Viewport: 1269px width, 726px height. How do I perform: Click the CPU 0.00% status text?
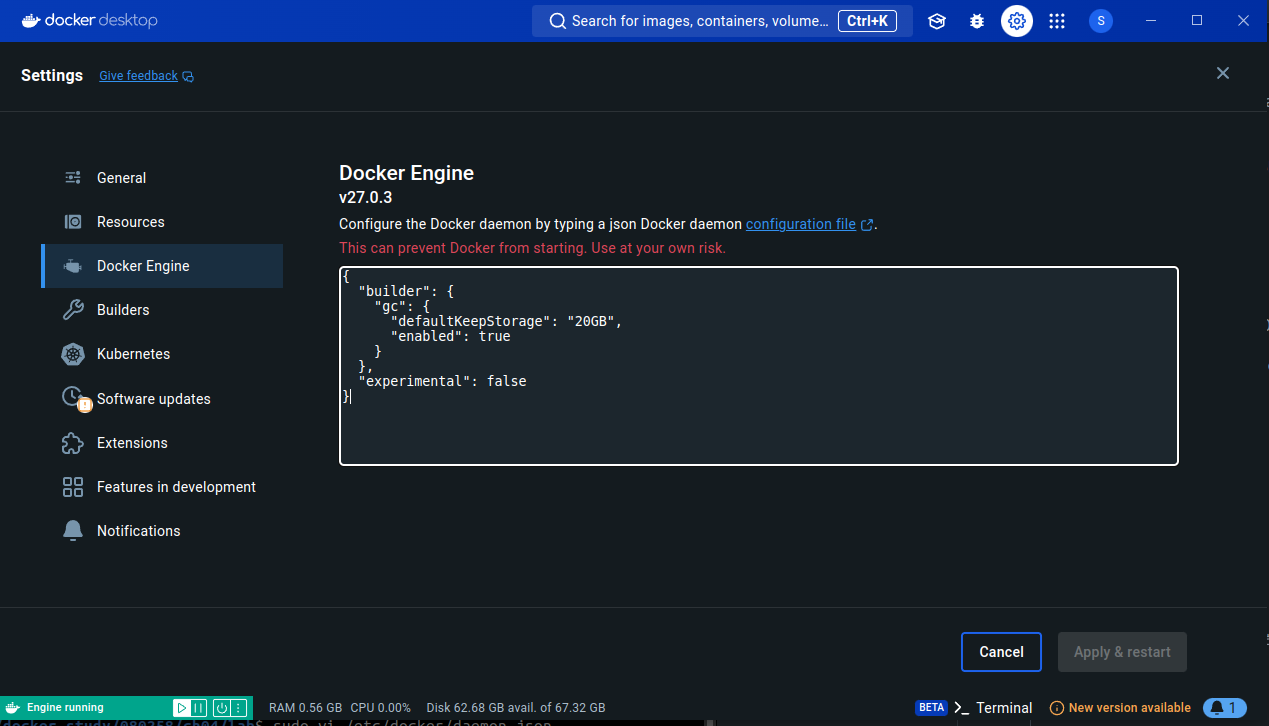pyautogui.click(x=381, y=707)
